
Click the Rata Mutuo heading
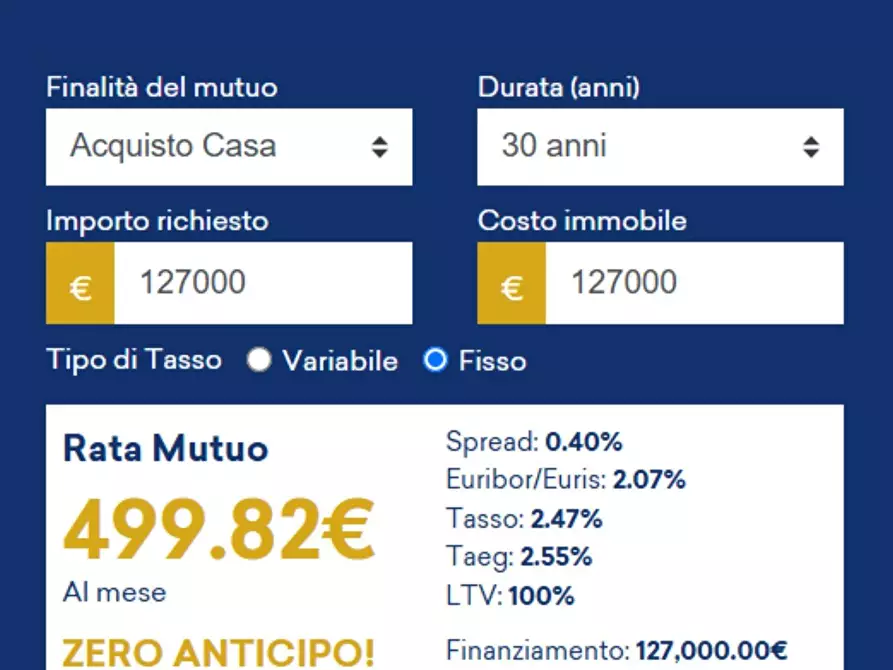pyautogui.click(x=166, y=448)
